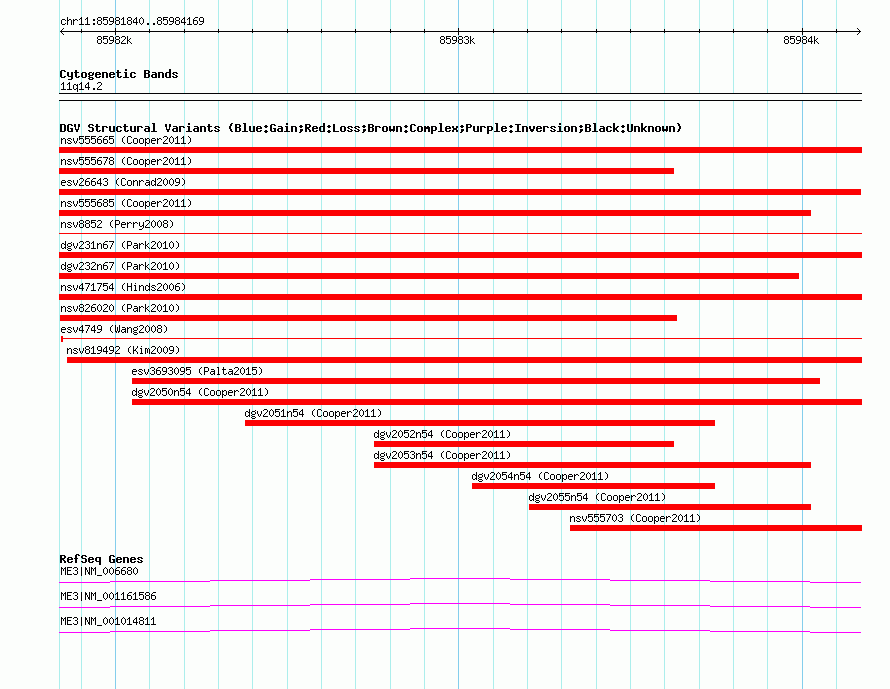Select the nsv471754 (Hinds2006) label
The width and height of the screenshot is (890, 689).
(x=123, y=287)
